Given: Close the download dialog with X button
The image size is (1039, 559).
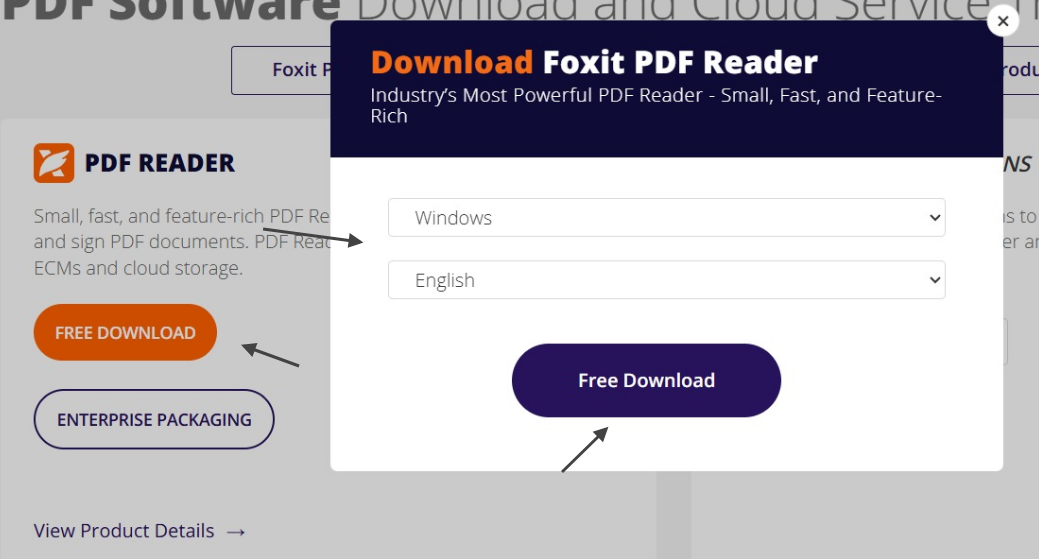Looking at the screenshot, I should [1003, 21].
